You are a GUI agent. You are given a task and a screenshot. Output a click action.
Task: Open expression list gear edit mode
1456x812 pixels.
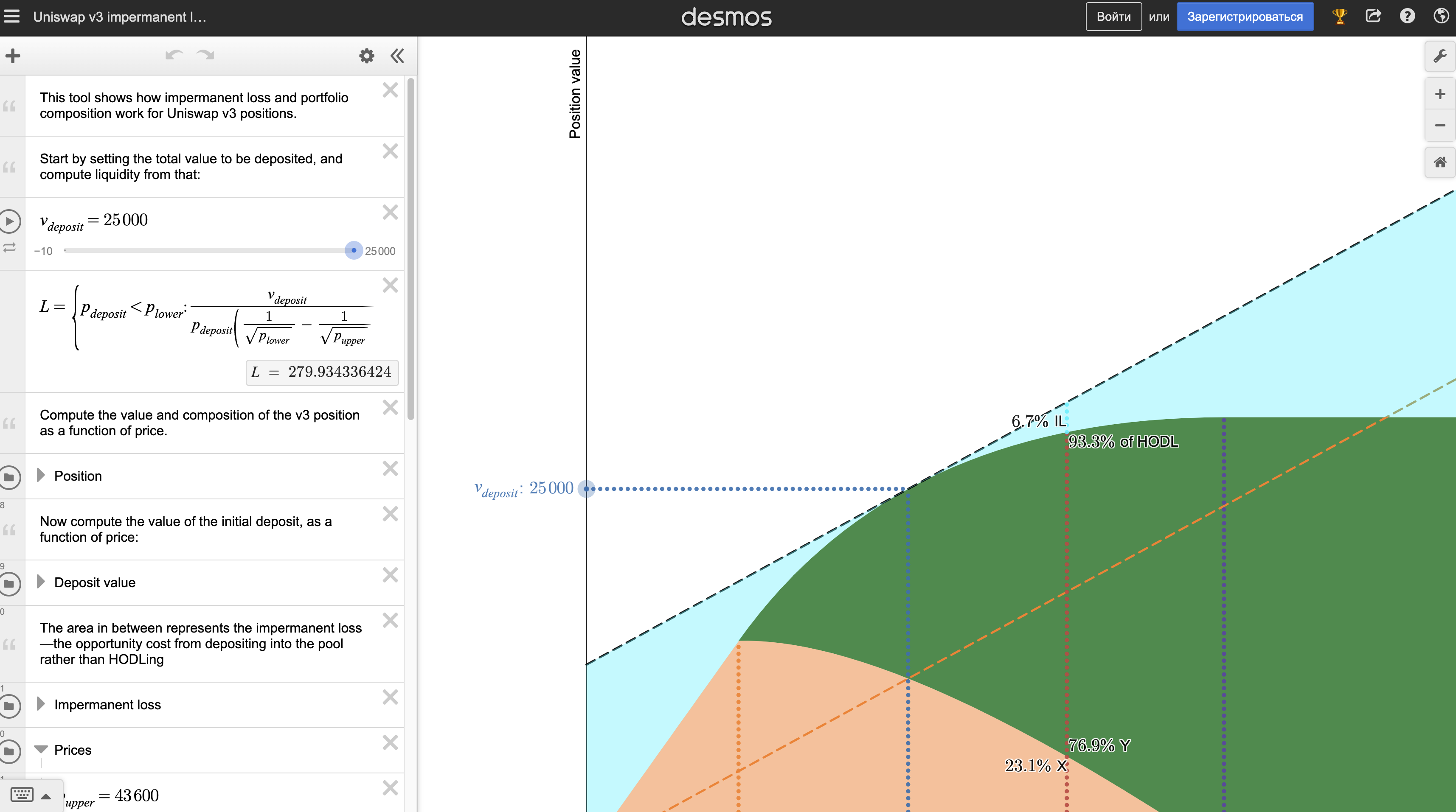(x=367, y=56)
